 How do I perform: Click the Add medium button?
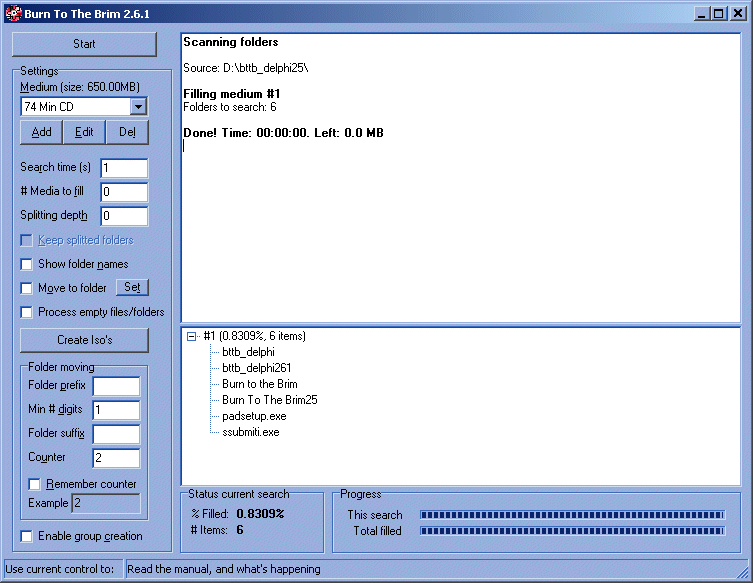(41, 132)
